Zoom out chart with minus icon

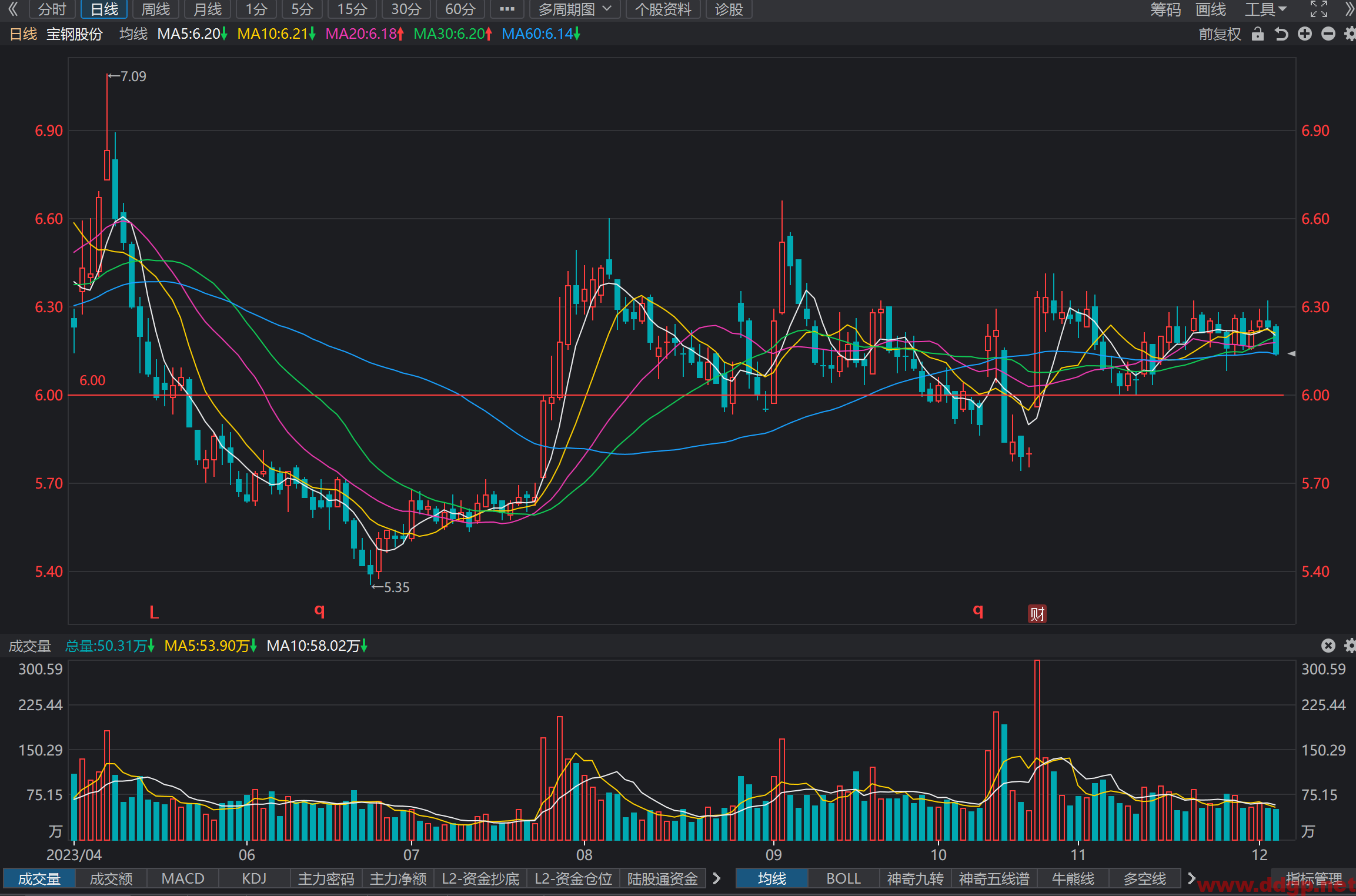[1328, 34]
